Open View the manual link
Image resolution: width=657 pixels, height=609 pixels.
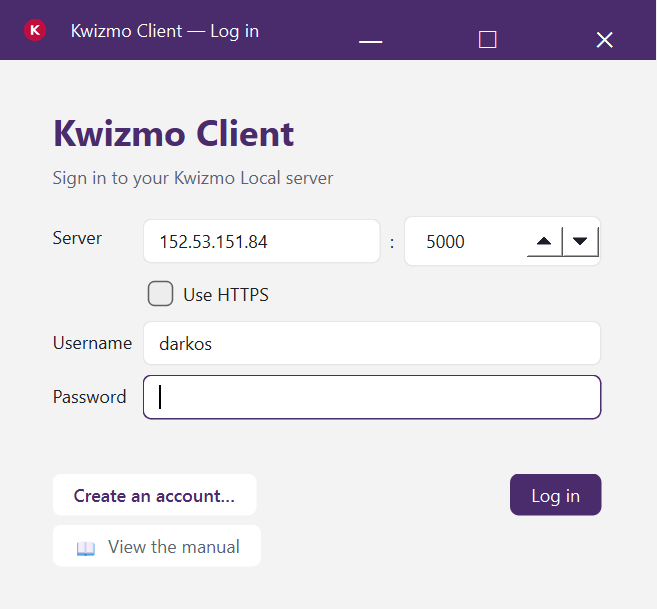[157, 546]
